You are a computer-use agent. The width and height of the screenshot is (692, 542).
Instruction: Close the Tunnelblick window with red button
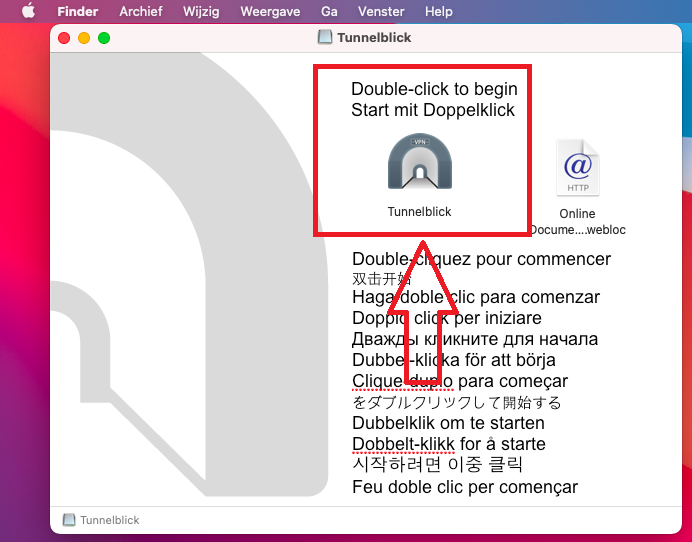click(x=64, y=38)
